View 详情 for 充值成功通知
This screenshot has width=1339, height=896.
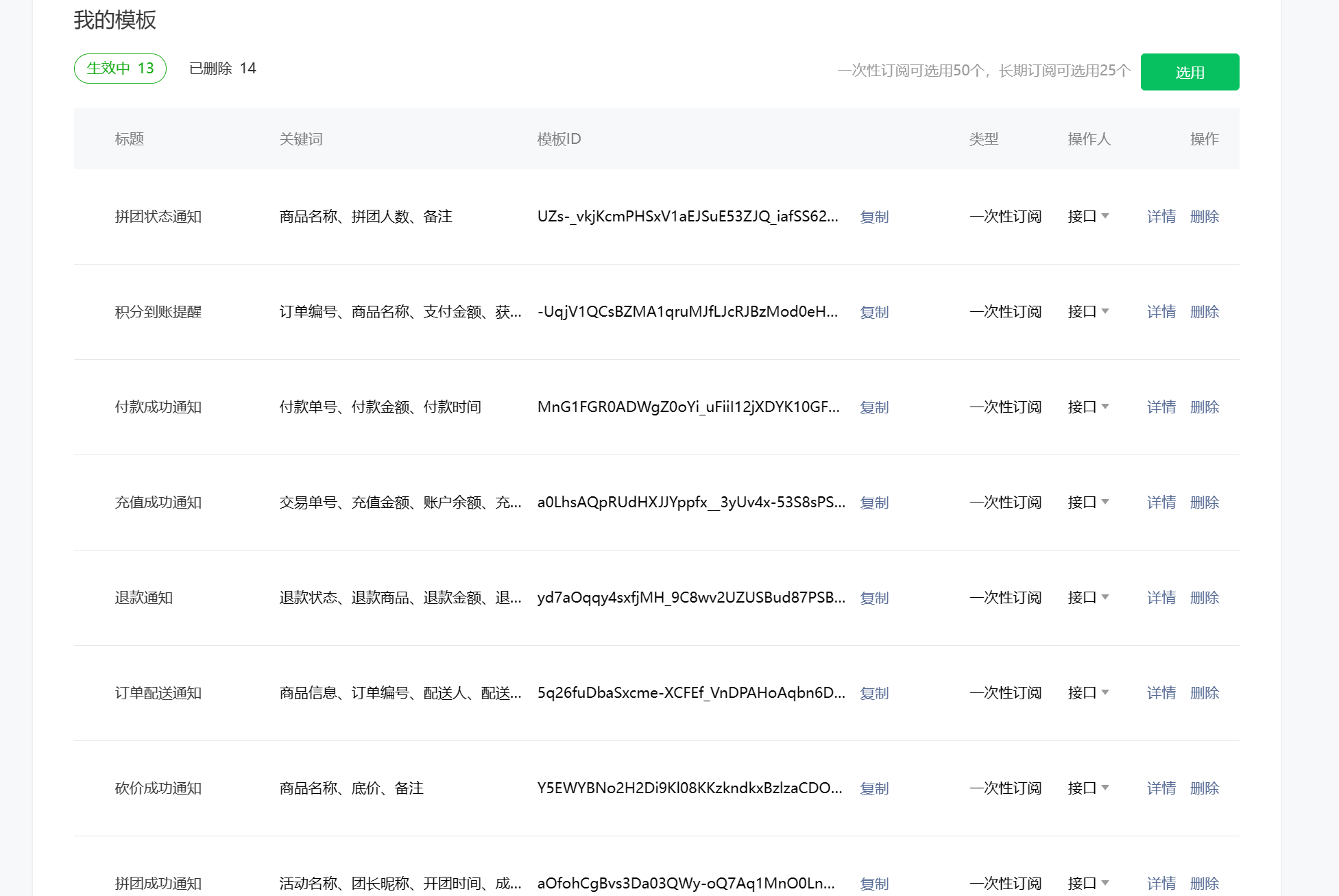pos(1161,503)
